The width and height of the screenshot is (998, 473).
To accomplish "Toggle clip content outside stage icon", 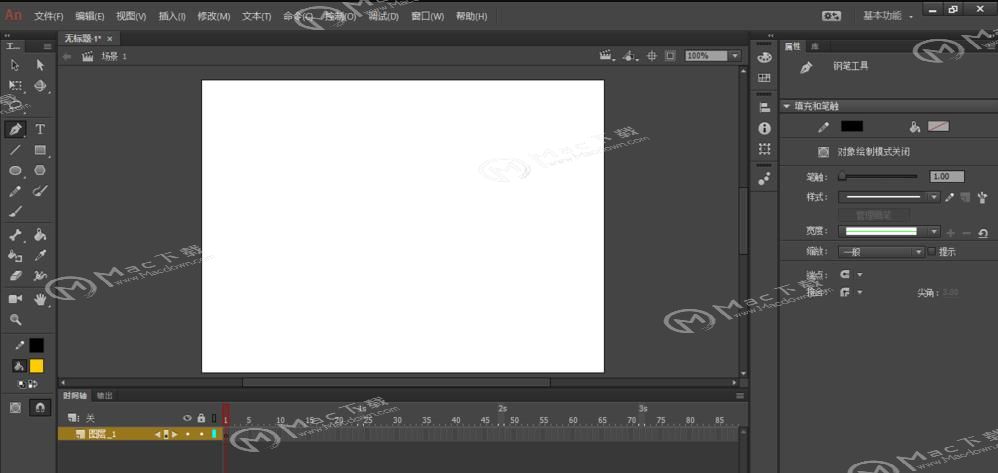I will coord(670,56).
